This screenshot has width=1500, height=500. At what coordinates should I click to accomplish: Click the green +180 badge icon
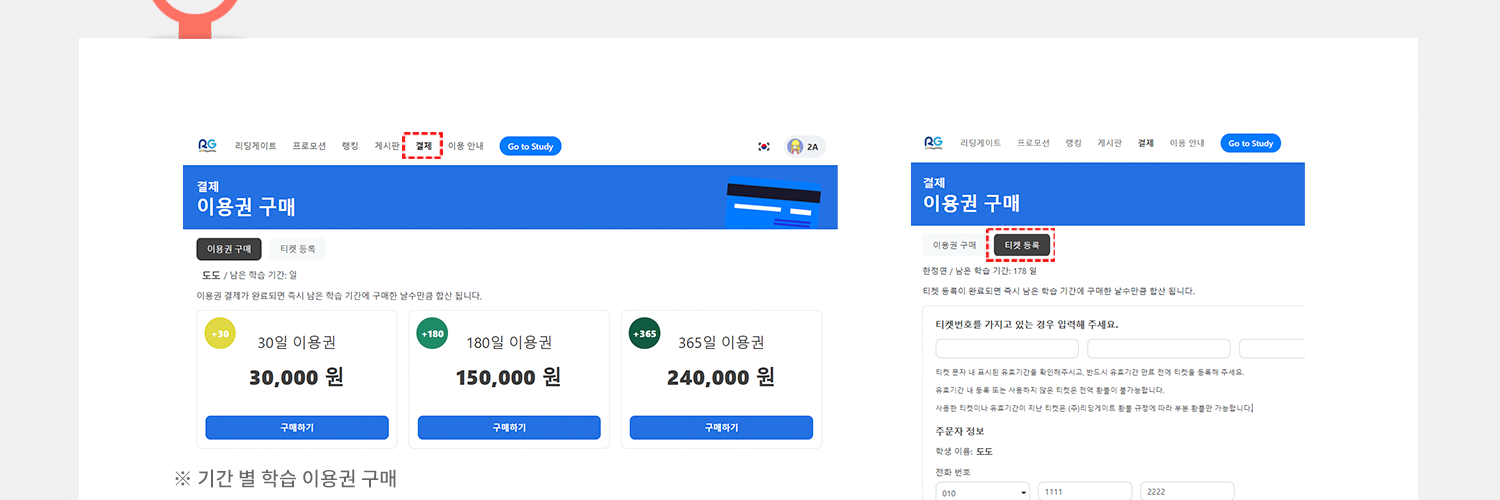(x=432, y=334)
